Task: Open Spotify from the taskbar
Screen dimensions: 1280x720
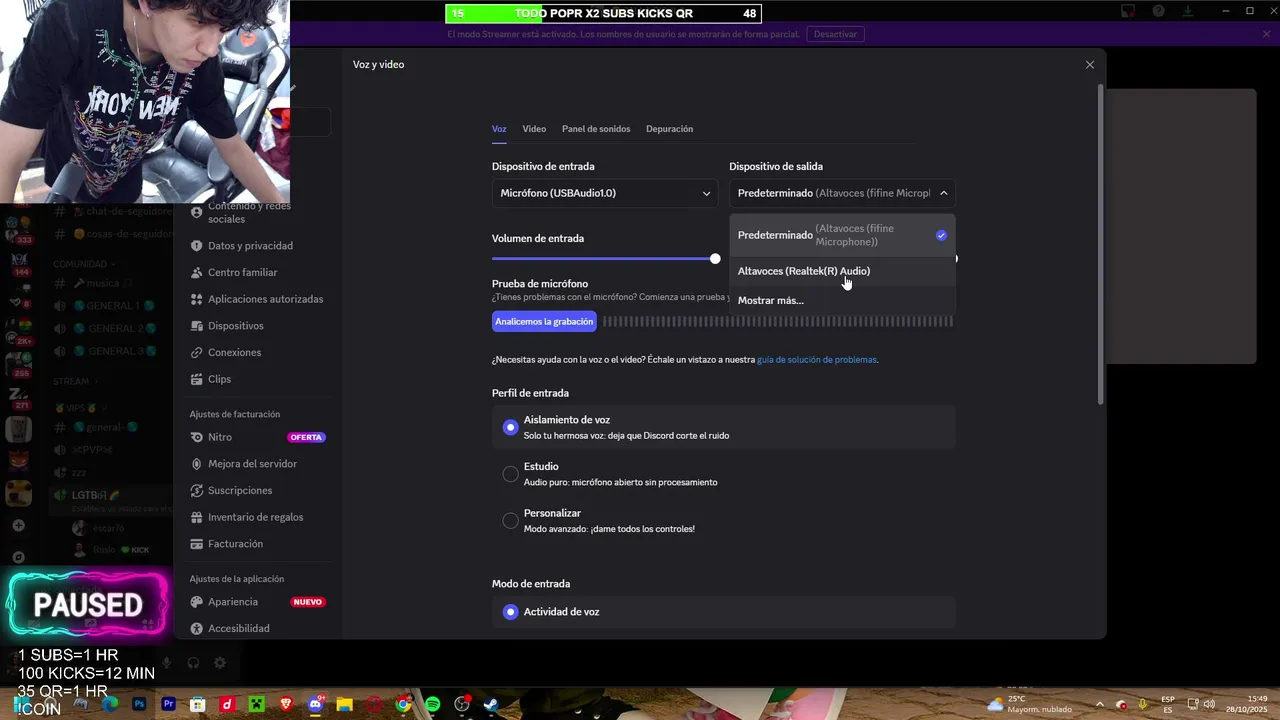Action: coord(432,704)
